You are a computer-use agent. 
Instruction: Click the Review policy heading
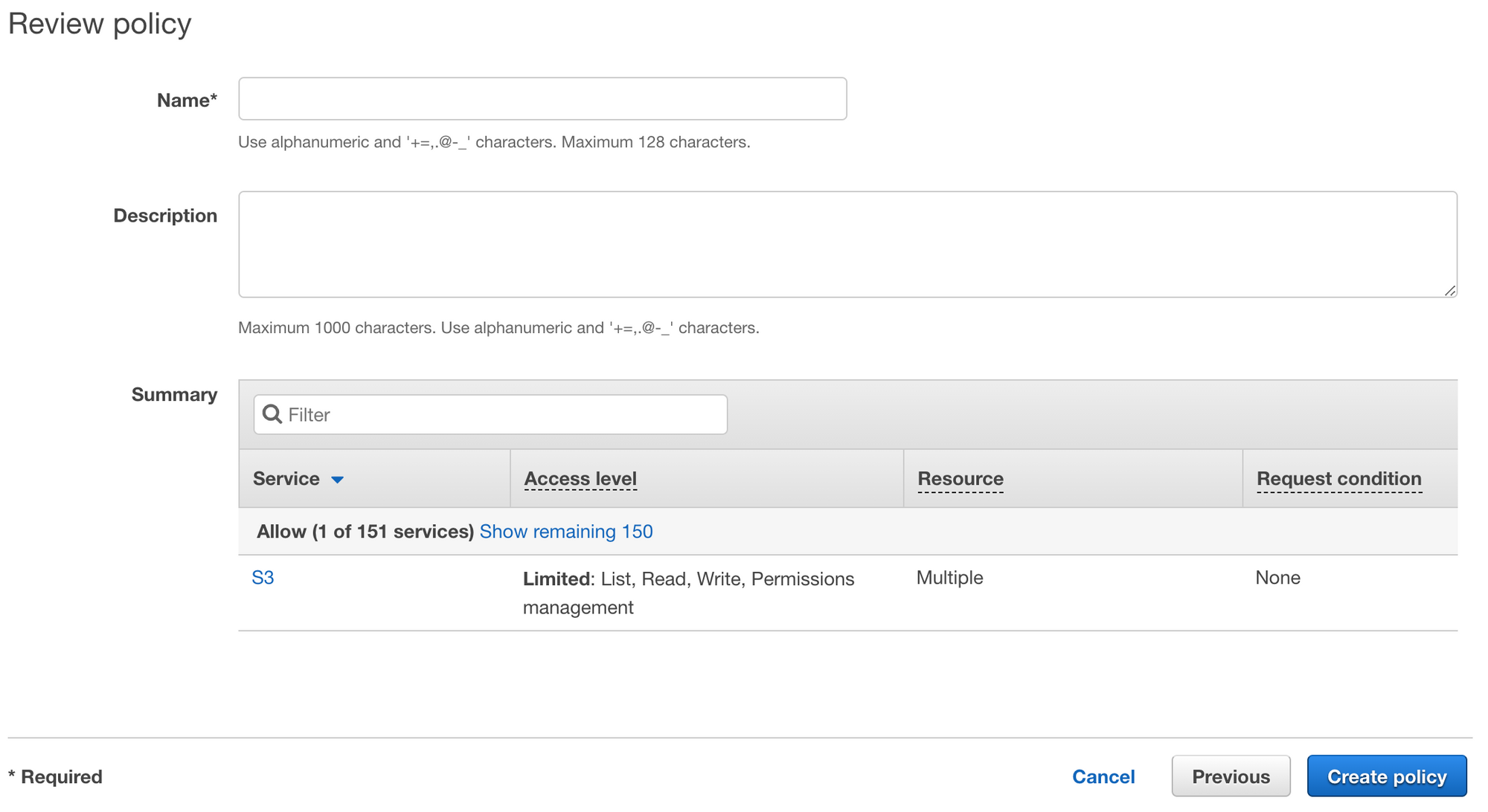coord(100,24)
